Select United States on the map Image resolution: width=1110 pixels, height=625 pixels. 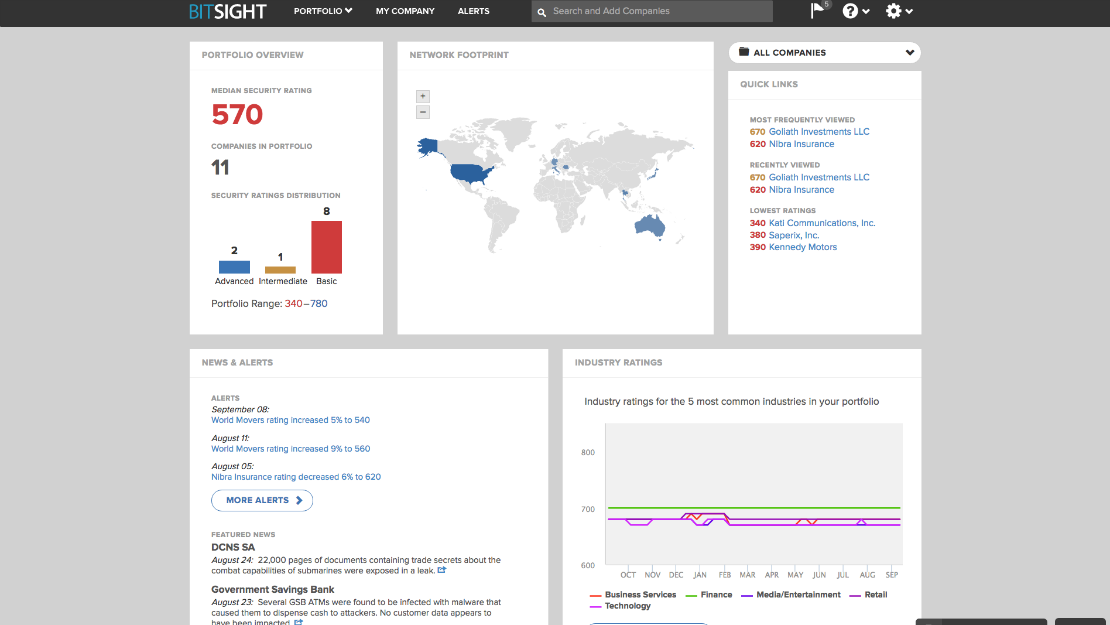coord(469,172)
